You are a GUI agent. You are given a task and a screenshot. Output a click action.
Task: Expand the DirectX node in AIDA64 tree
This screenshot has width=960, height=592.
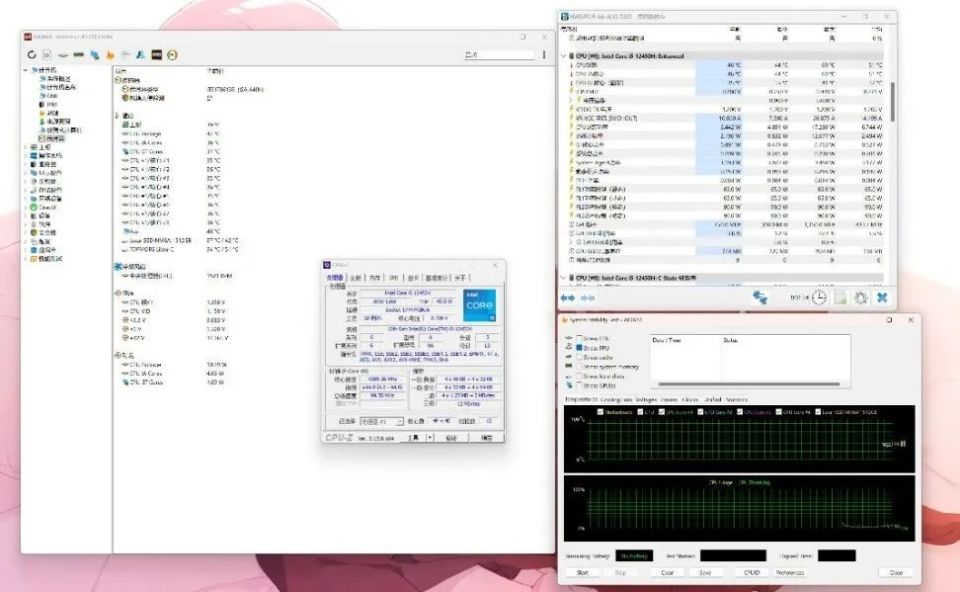(26, 207)
